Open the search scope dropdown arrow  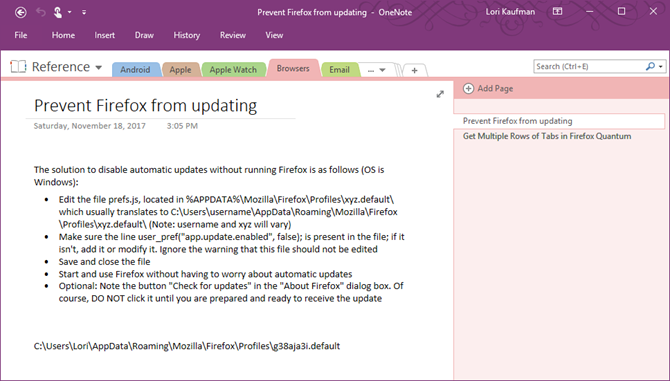tap(661, 67)
